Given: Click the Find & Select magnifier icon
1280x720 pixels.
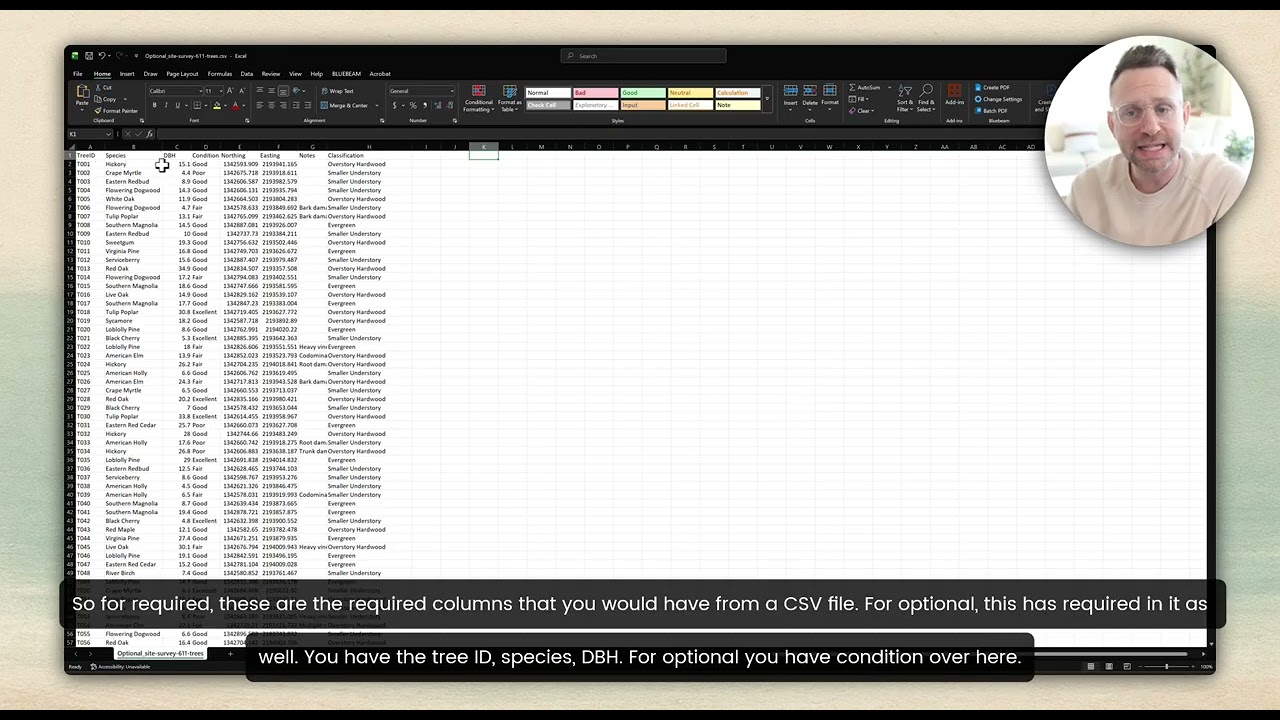Looking at the screenshot, I should tap(927, 90).
